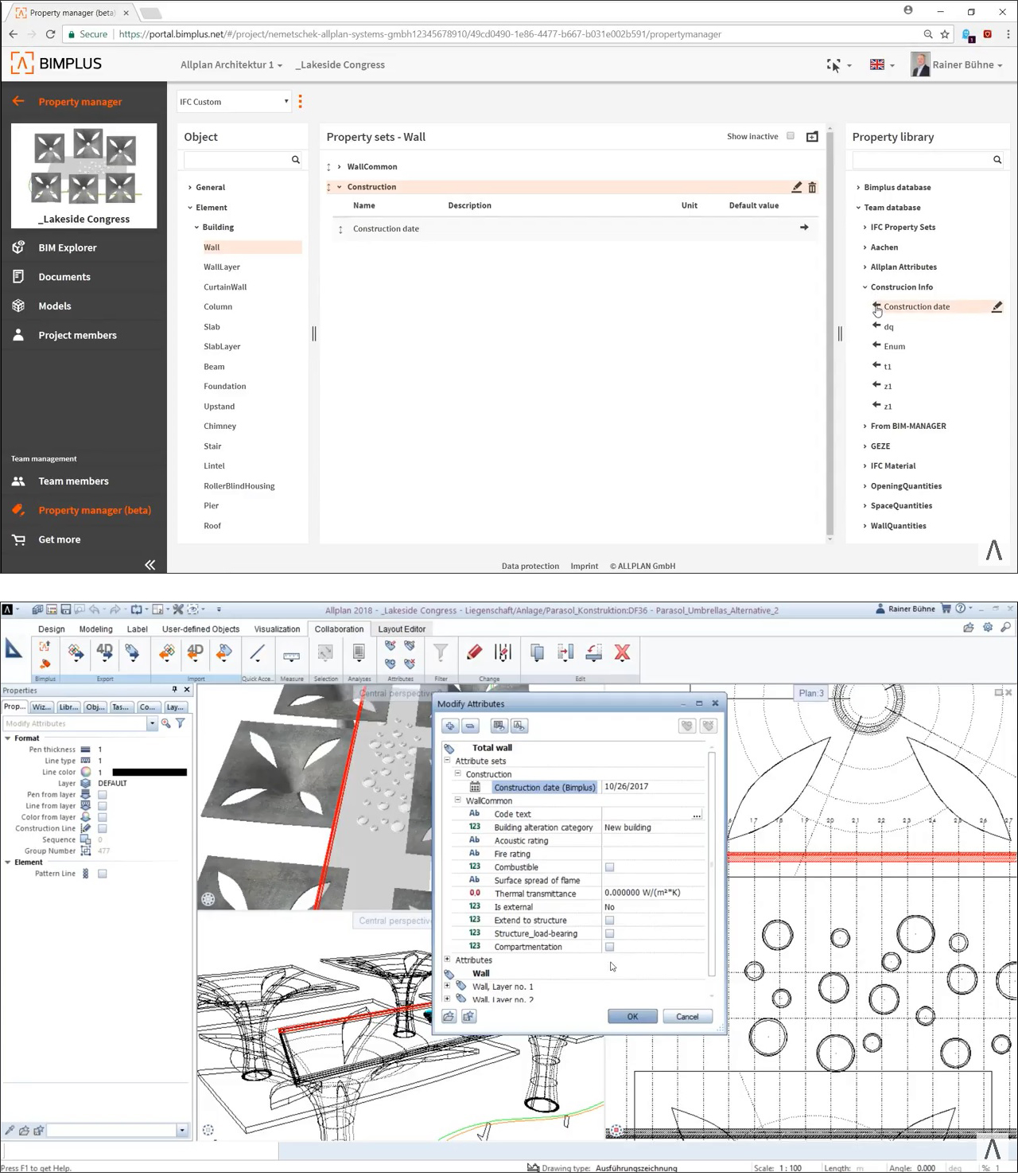Click the funnel filter icon in Properties palette

click(x=181, y=723)
